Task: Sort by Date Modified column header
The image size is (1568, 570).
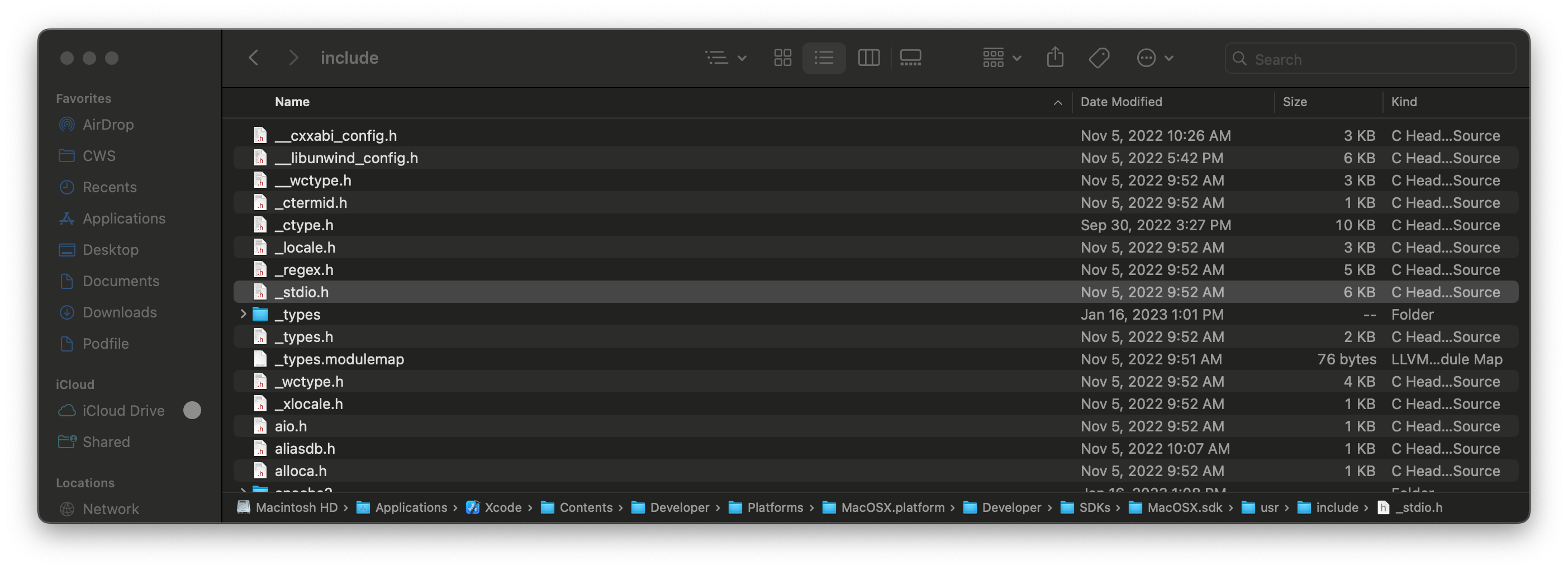Action: pos(1120,102)
